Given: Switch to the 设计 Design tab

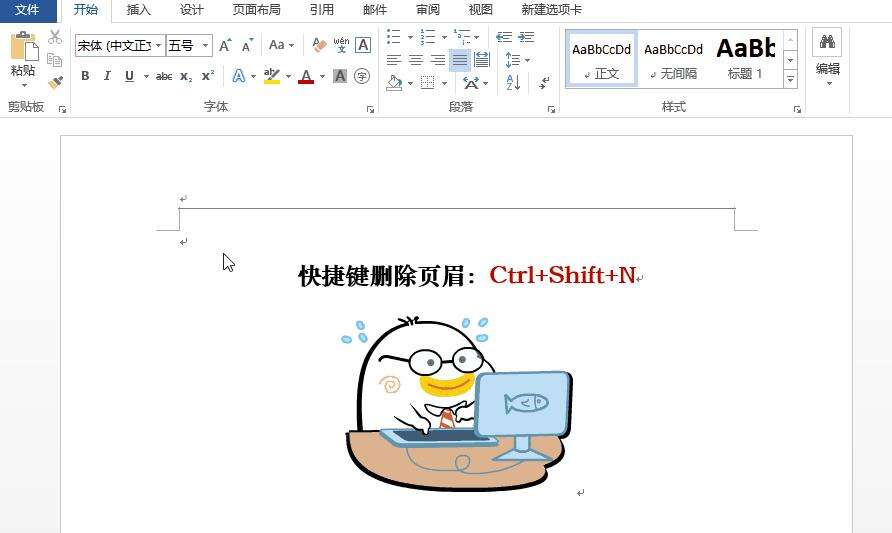Looking at the screenshot, I should point(192,10).
